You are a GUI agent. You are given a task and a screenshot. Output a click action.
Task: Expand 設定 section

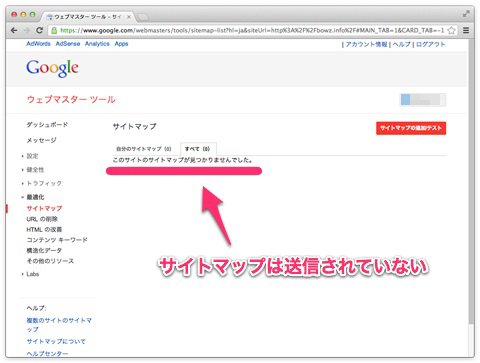[x=32, y=156]
